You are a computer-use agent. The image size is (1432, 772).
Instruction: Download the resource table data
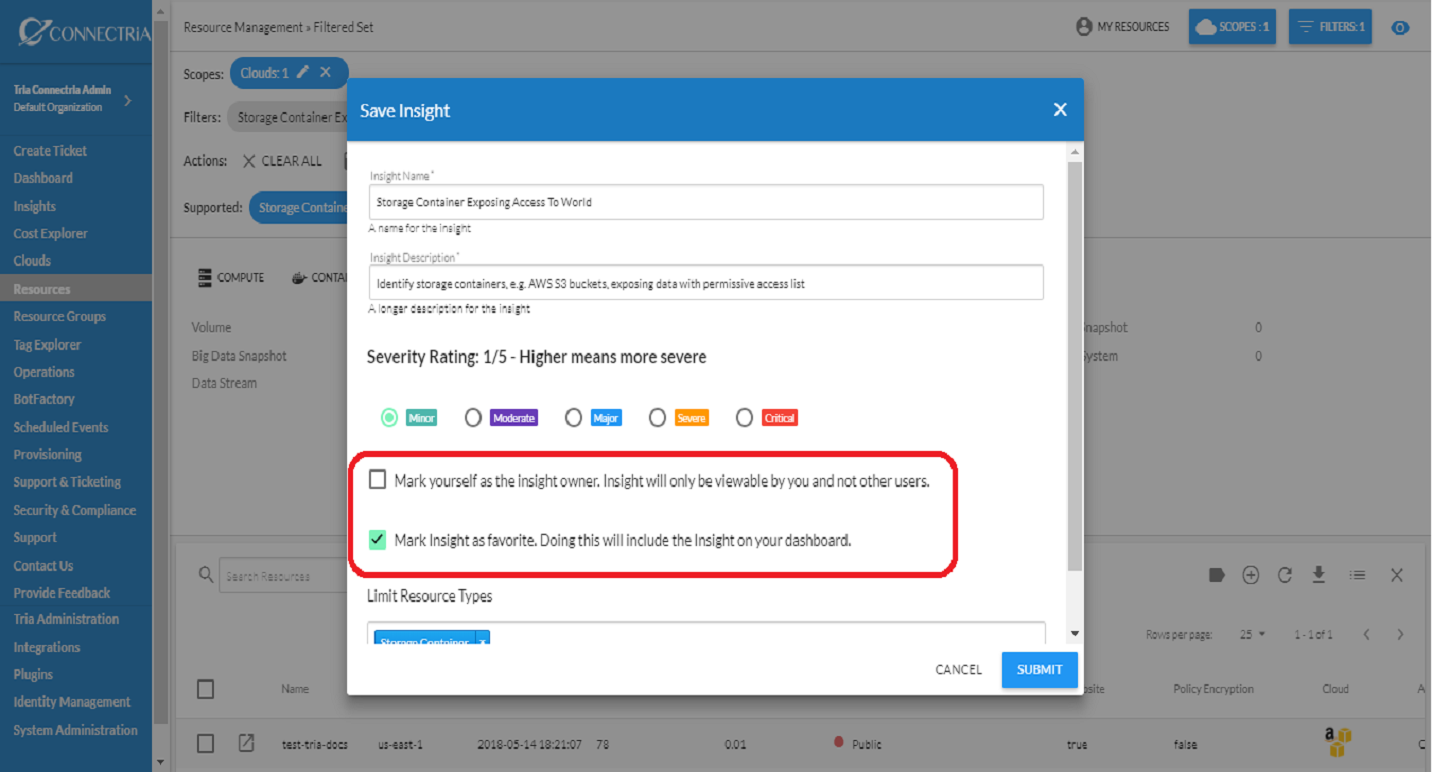click(1319, 575)
